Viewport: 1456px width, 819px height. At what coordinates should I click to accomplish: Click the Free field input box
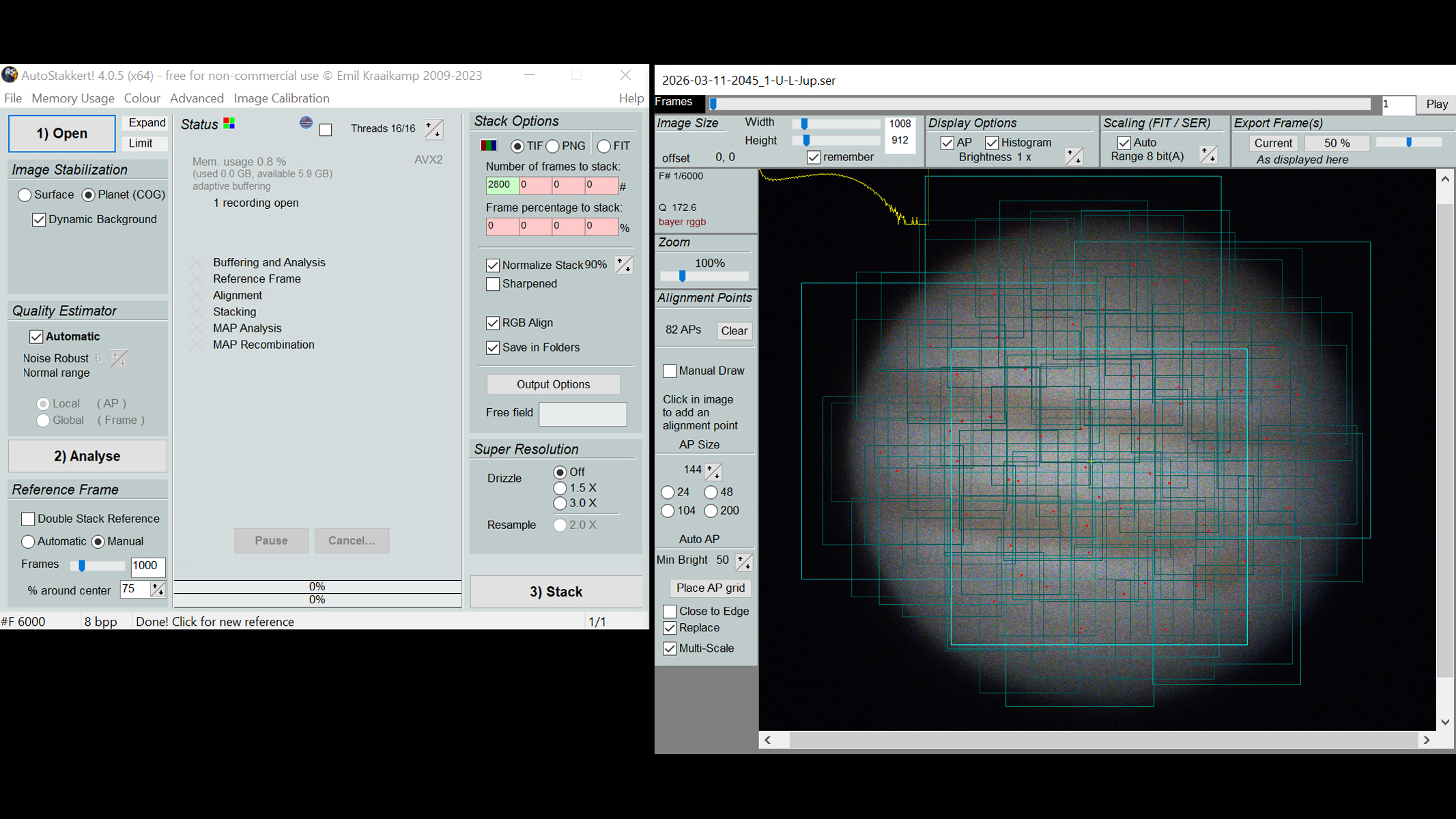583,414
